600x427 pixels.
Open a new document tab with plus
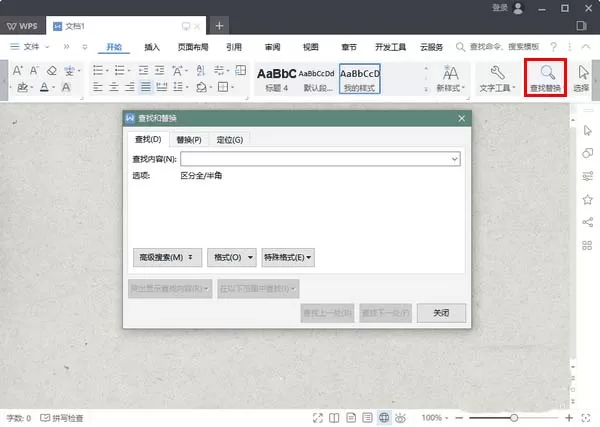click(219, 26)
